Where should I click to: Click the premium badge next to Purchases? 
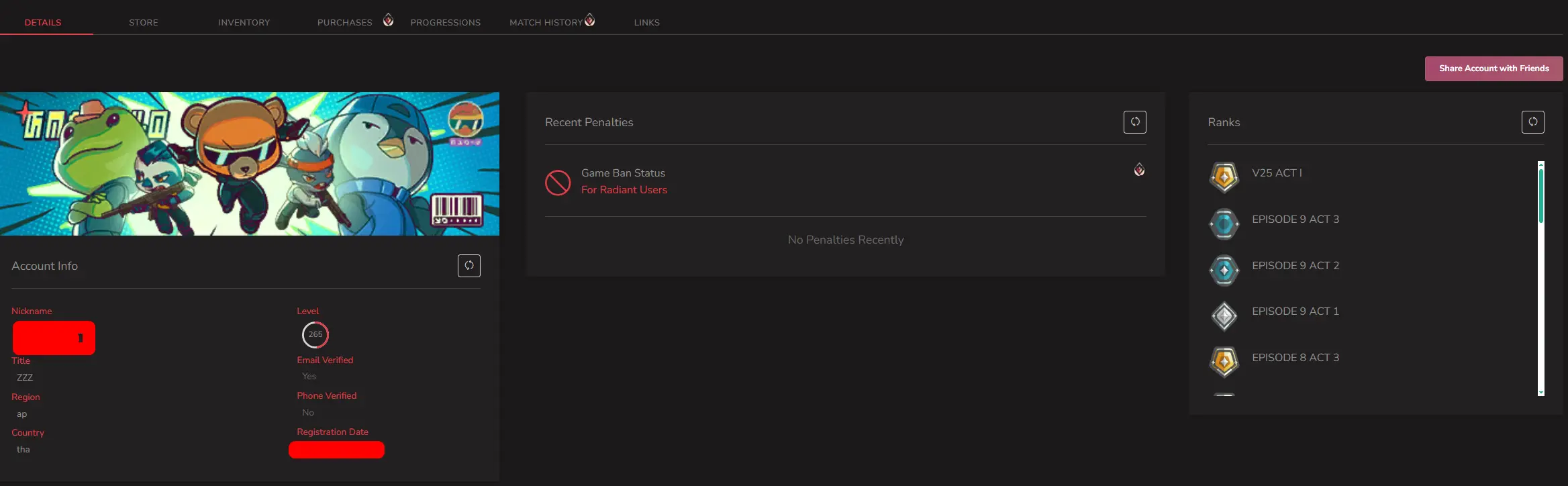click(x=388, y=20)
